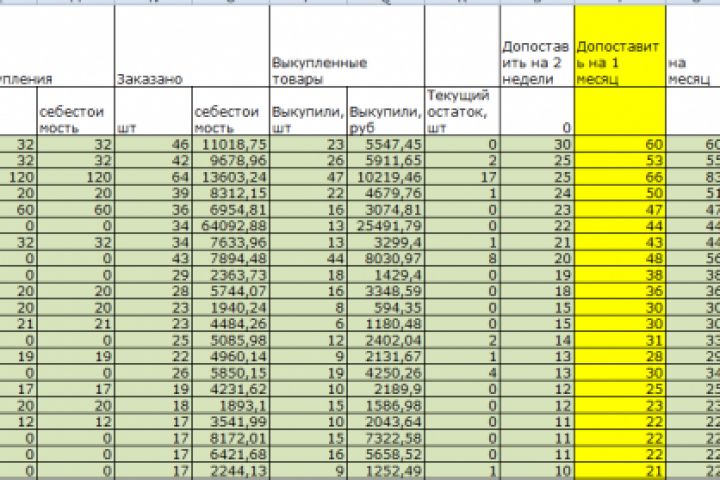Viewport: 720px width, 480px height.
Task: Select the cell reading 1940,24
Action: [x=231, y=307]
